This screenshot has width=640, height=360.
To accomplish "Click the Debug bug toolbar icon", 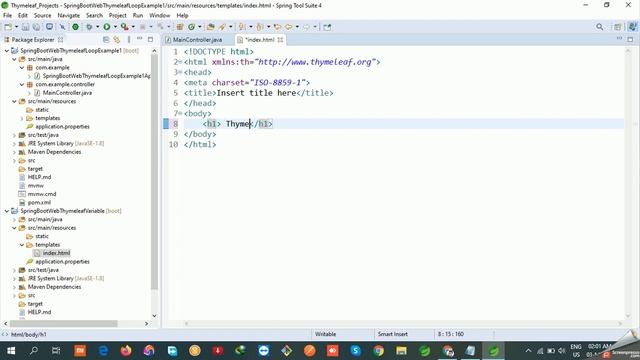I will (89, 27).
